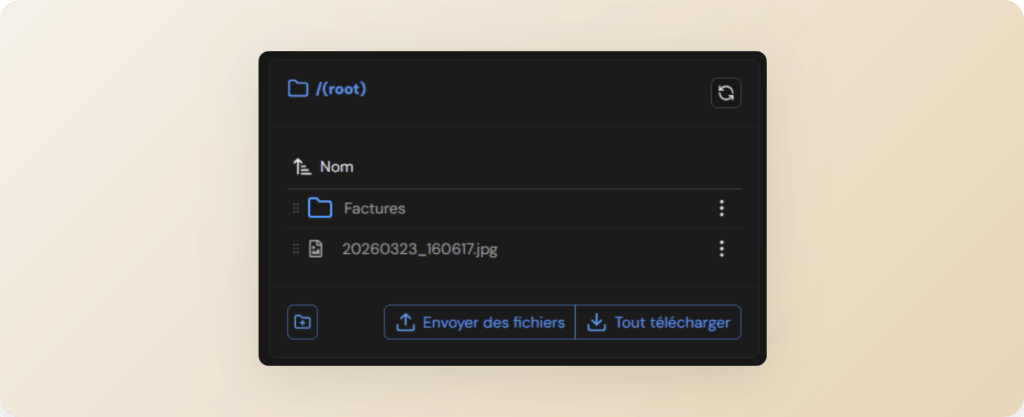Viewport: 1024px width, 417px height.
Task: Click the upload arrow icon in Envoyer des fichiers
Action: (405, 322)
